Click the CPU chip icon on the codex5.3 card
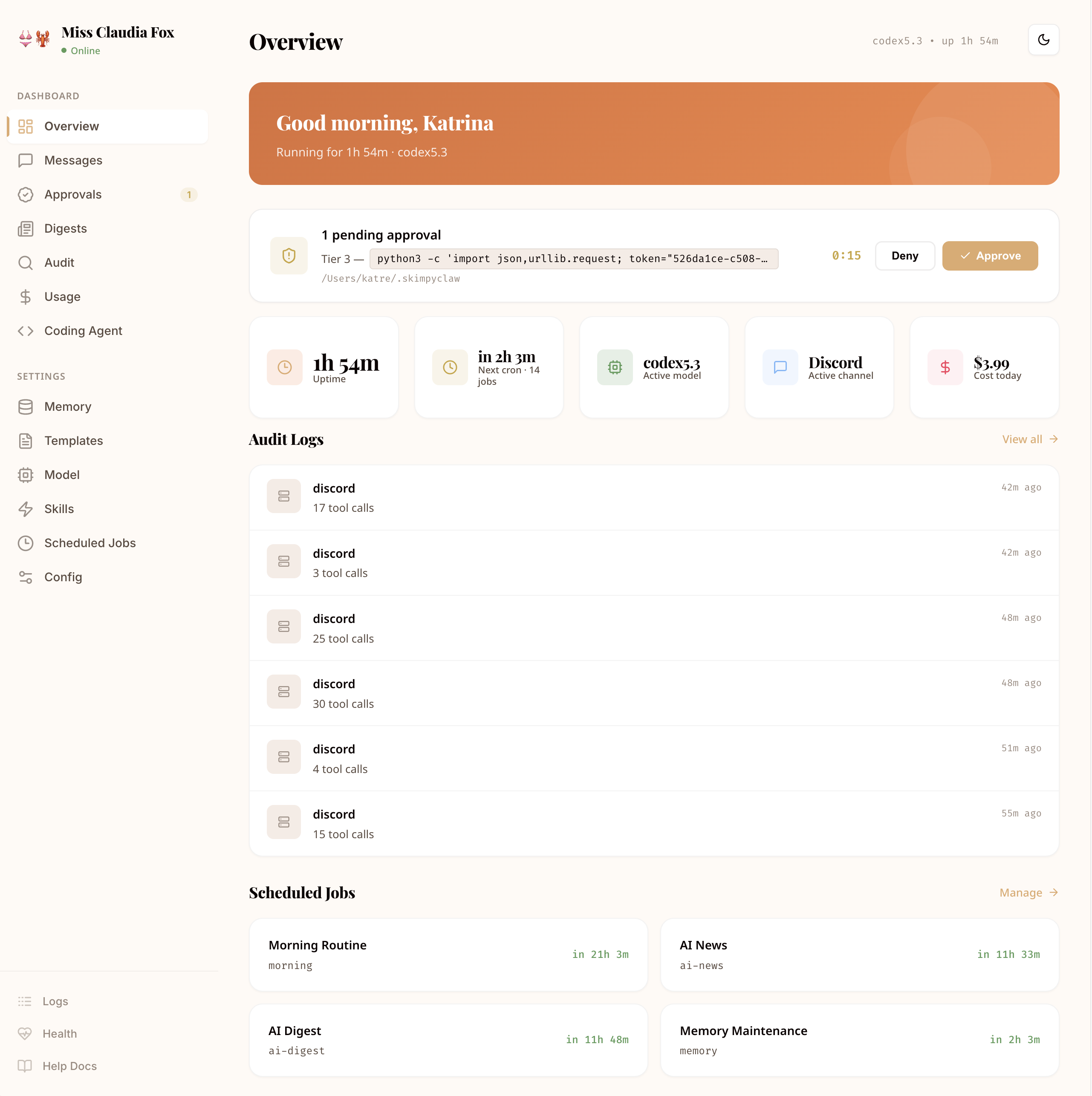This screenshot has height=1096, width=1092. pyautogui.click(x=615, y=367)
